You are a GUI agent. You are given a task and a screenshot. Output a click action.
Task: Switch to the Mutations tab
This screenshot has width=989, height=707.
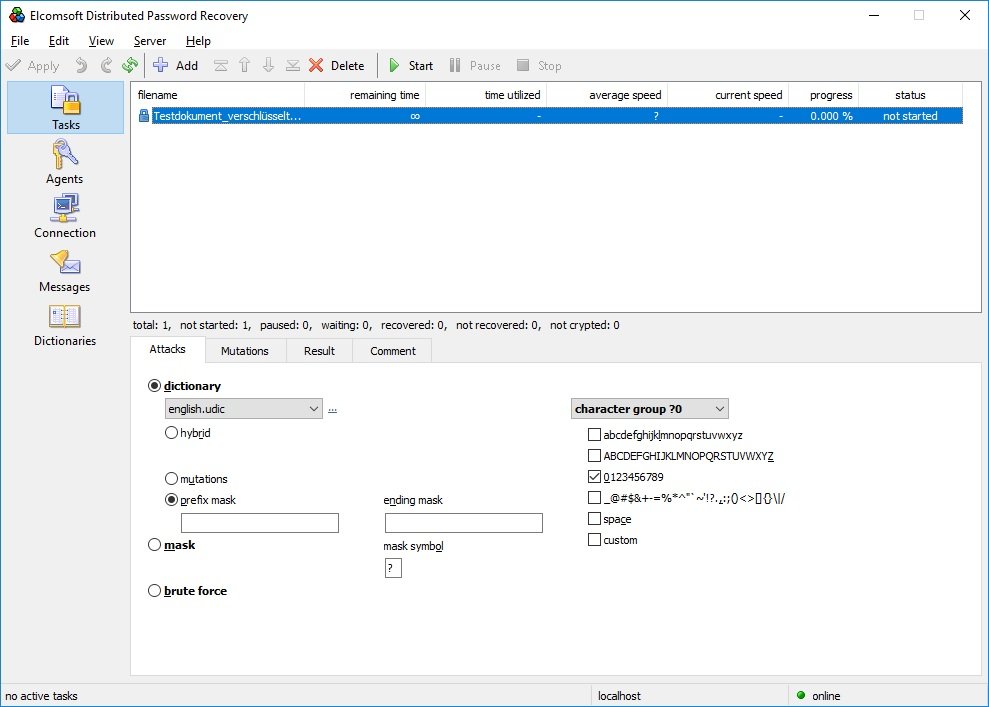pos(245,351)
